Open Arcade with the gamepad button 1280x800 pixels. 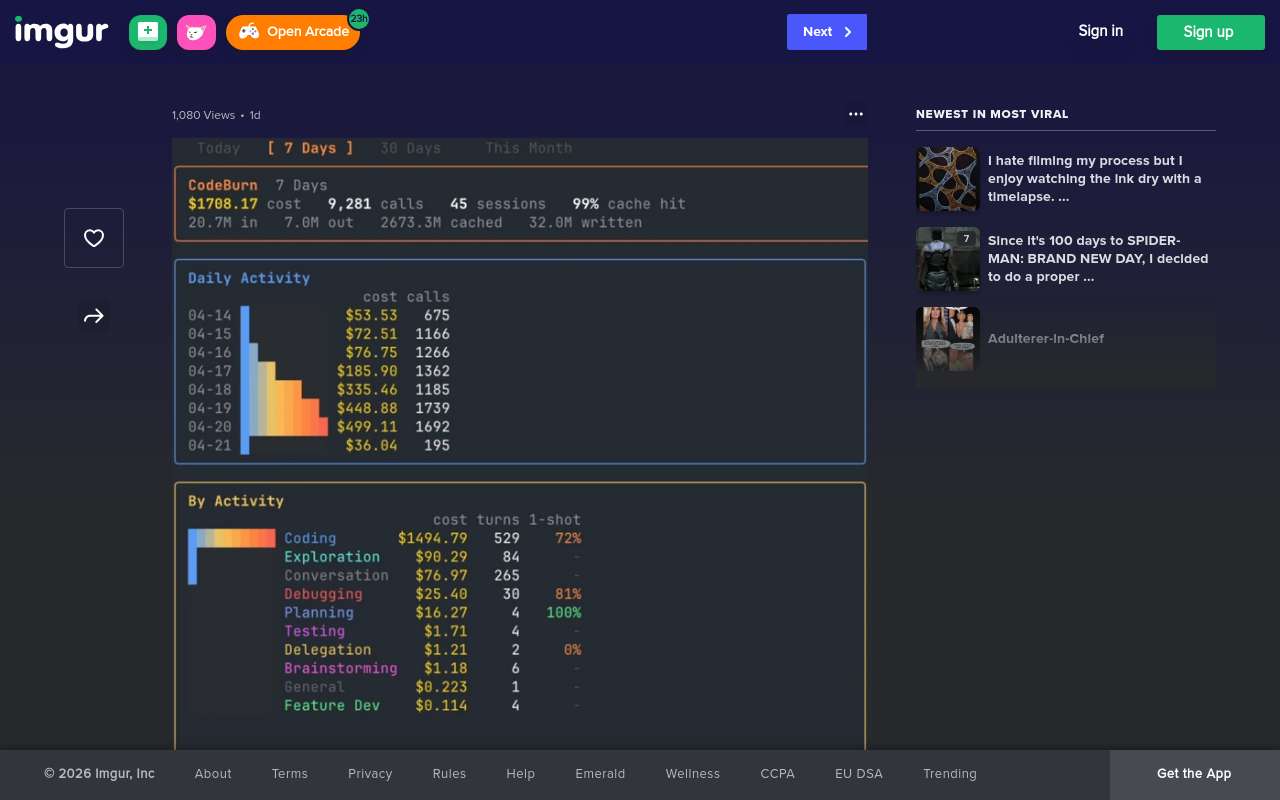click(292, 32)
